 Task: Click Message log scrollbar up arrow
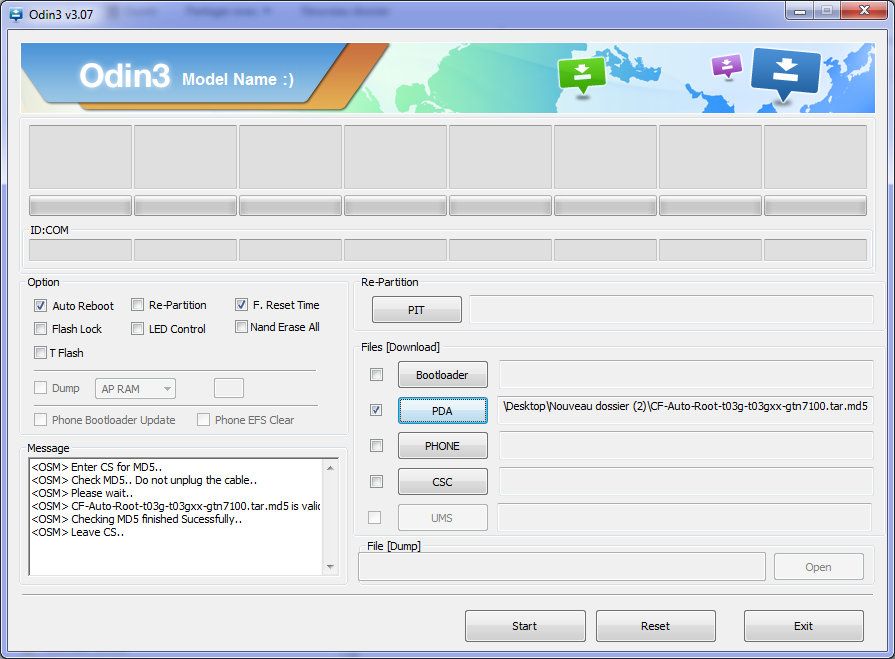pos(330,467)
